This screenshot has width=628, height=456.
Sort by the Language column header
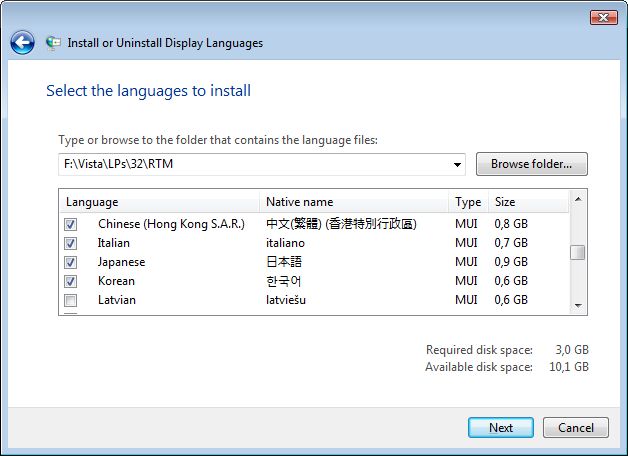pos(159,202)
